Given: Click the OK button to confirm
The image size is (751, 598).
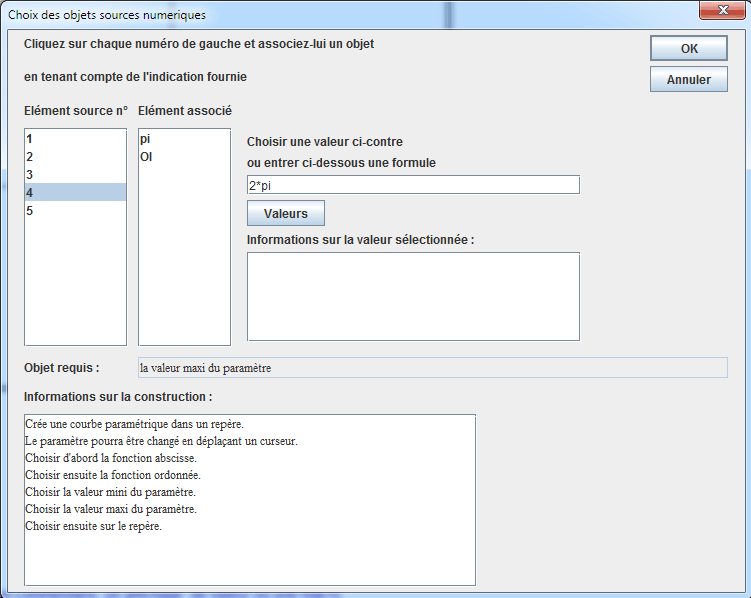Looking at the screenshot, I should coord(688,49).
